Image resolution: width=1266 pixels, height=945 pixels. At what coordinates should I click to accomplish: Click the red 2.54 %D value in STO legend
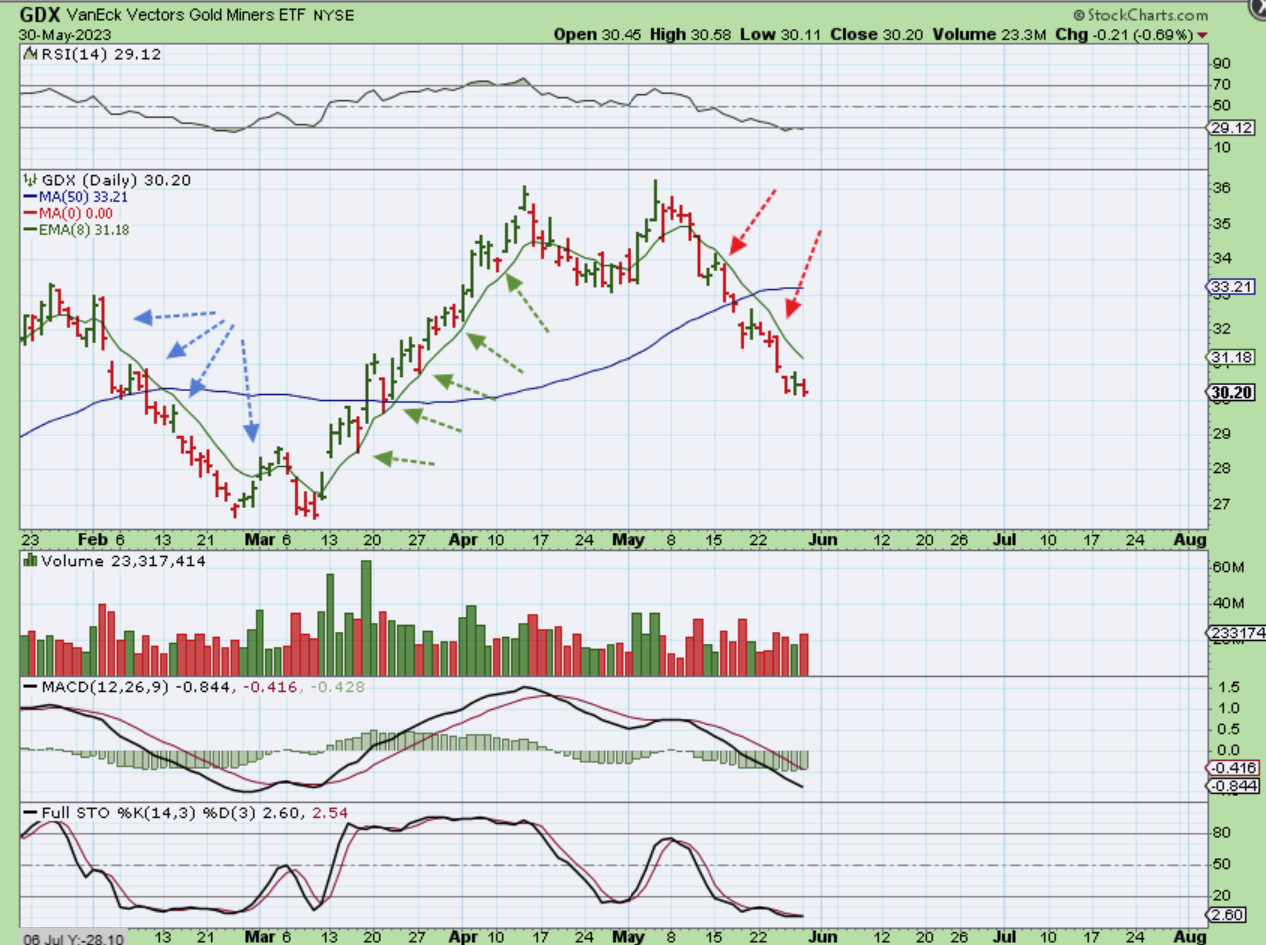331,813
